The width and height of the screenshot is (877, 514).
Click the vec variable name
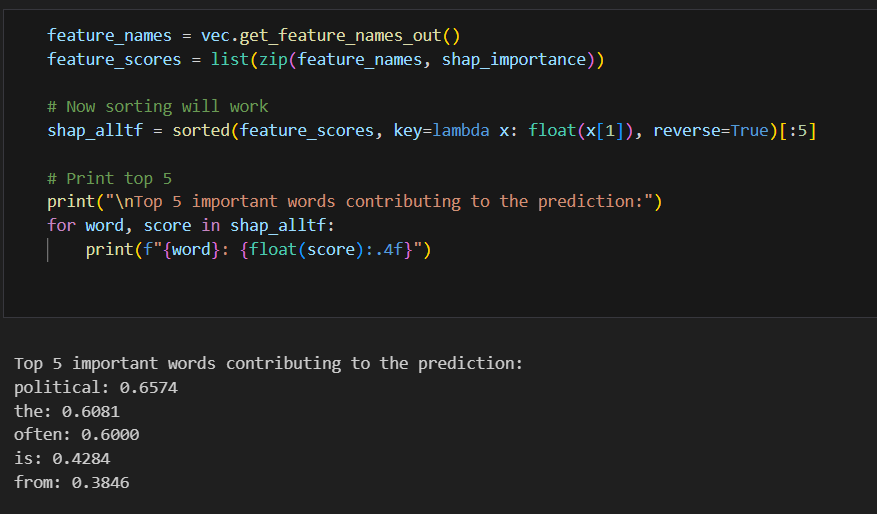[x=215, y=36]
